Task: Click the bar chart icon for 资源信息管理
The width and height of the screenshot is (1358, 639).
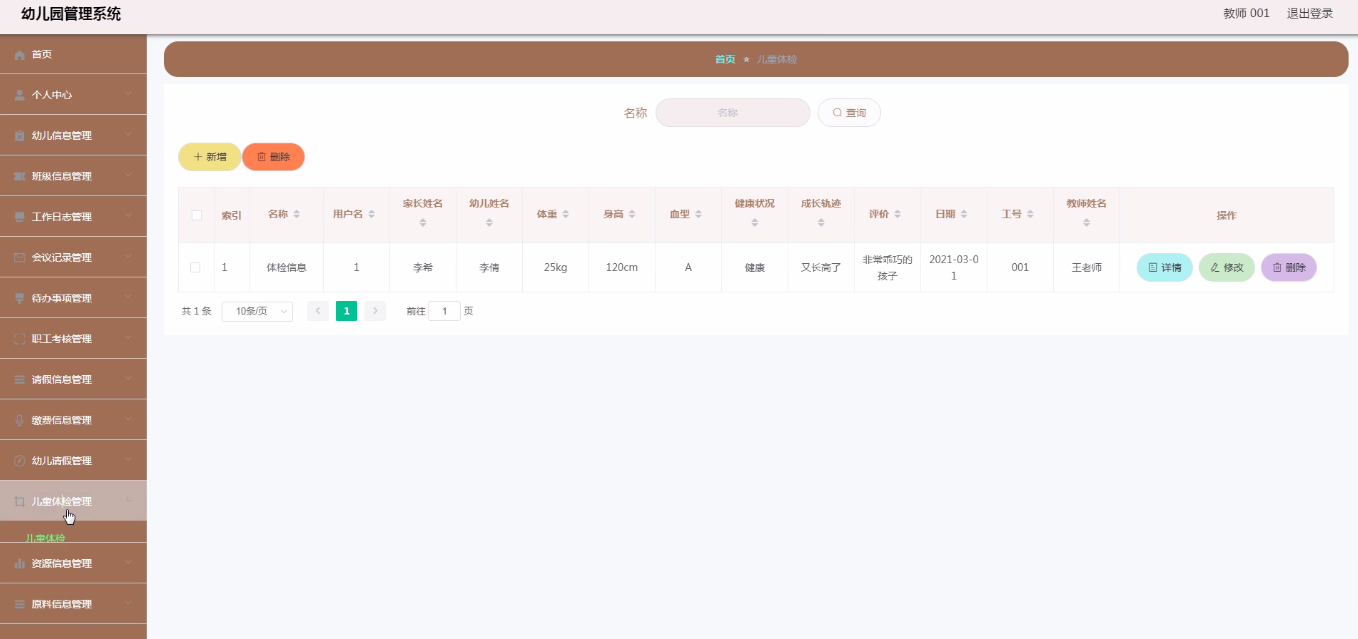Action: point(19,564)
